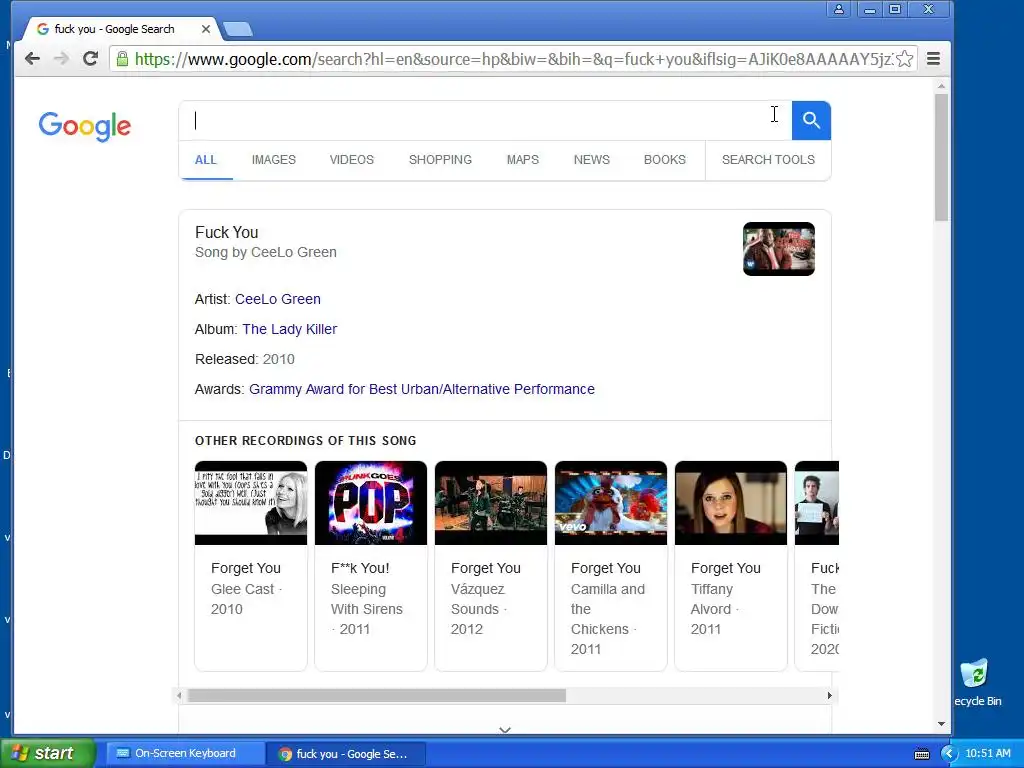
Task: Open the MAPS tab
Action: coord(522,160)
